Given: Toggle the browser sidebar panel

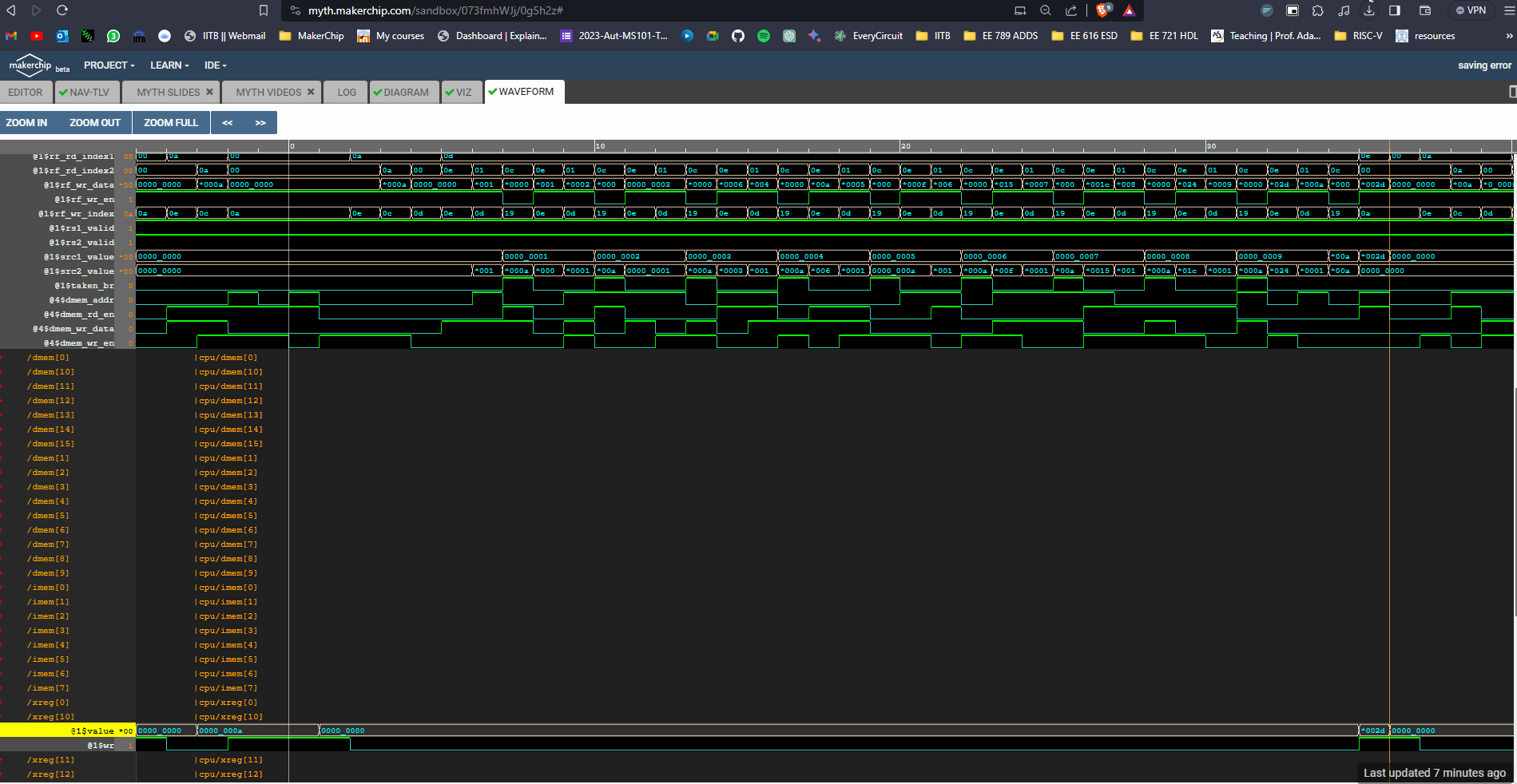Looking at the screenshot, I should [x=1395, y=10].
